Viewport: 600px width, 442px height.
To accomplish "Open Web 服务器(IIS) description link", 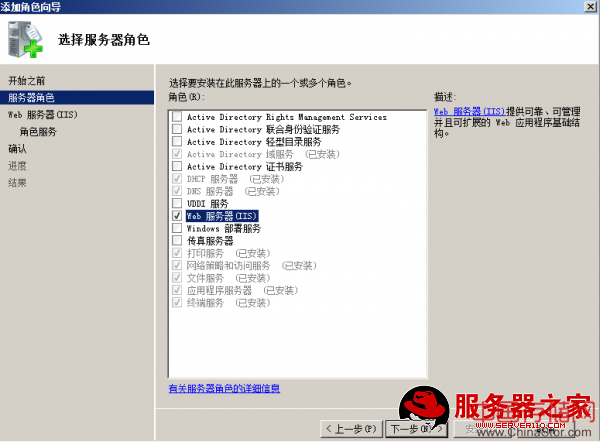I will click(x=470, y=112).
